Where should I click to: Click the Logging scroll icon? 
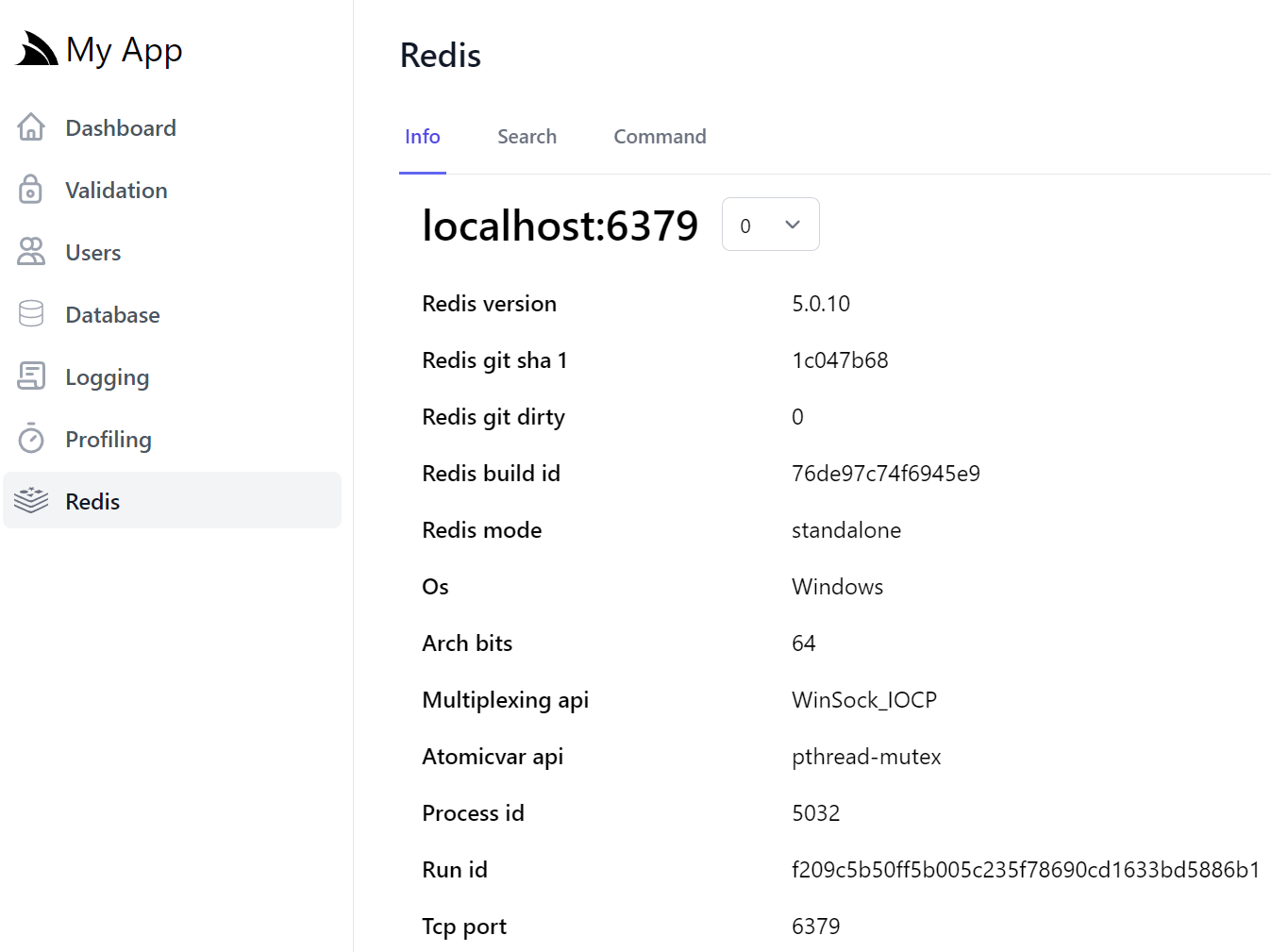pos(31,376)
